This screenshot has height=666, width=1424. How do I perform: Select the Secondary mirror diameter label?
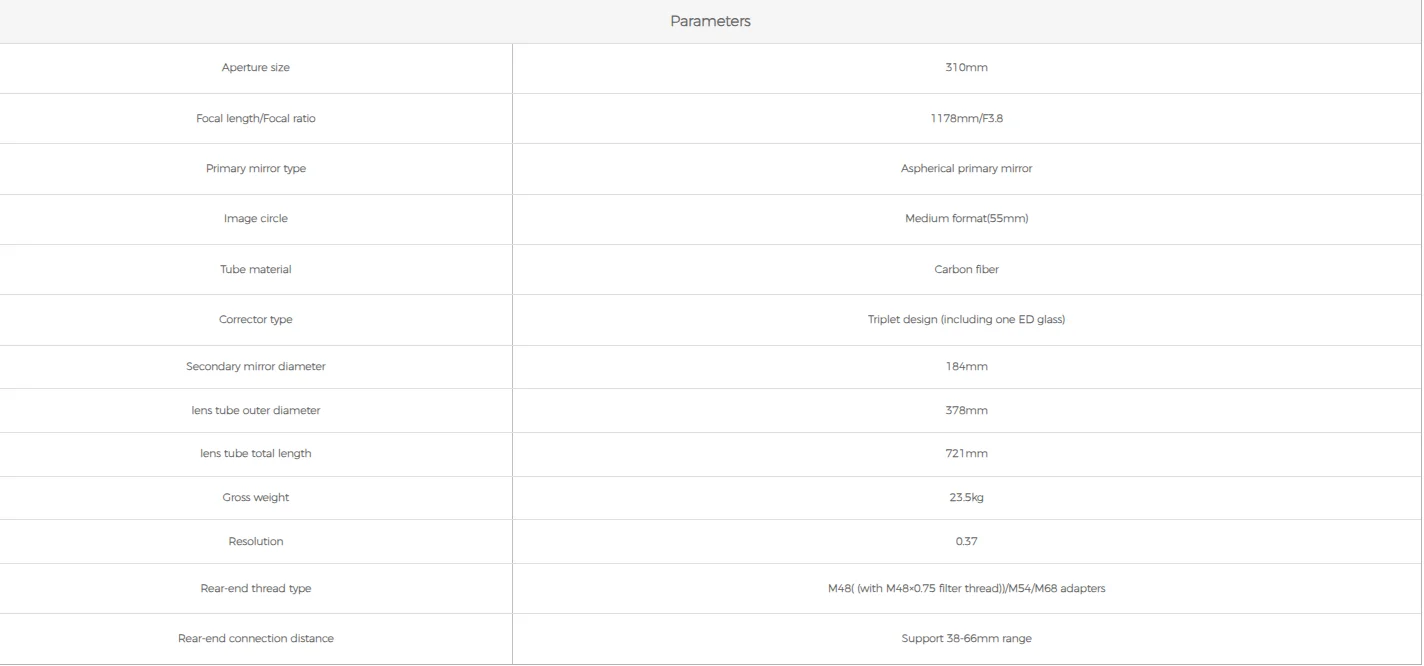point(256,367)
